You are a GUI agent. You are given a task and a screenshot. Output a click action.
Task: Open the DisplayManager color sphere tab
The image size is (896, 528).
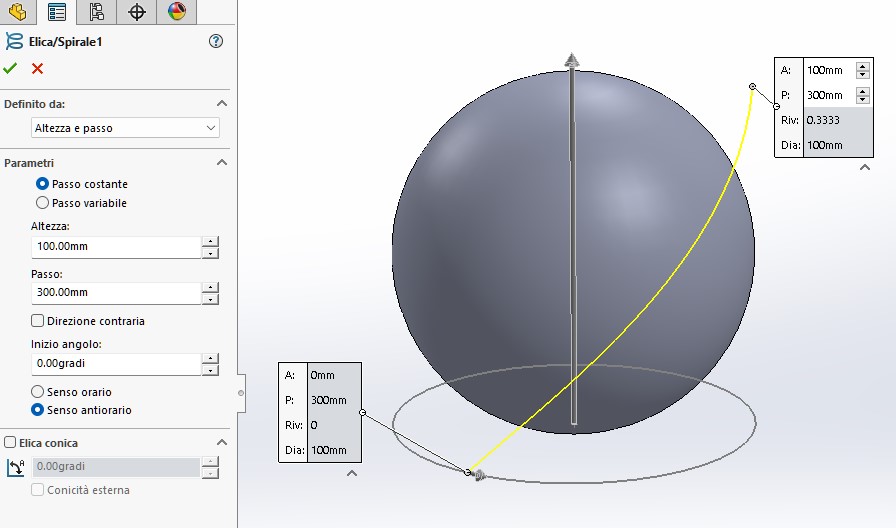tap(176, 12)
